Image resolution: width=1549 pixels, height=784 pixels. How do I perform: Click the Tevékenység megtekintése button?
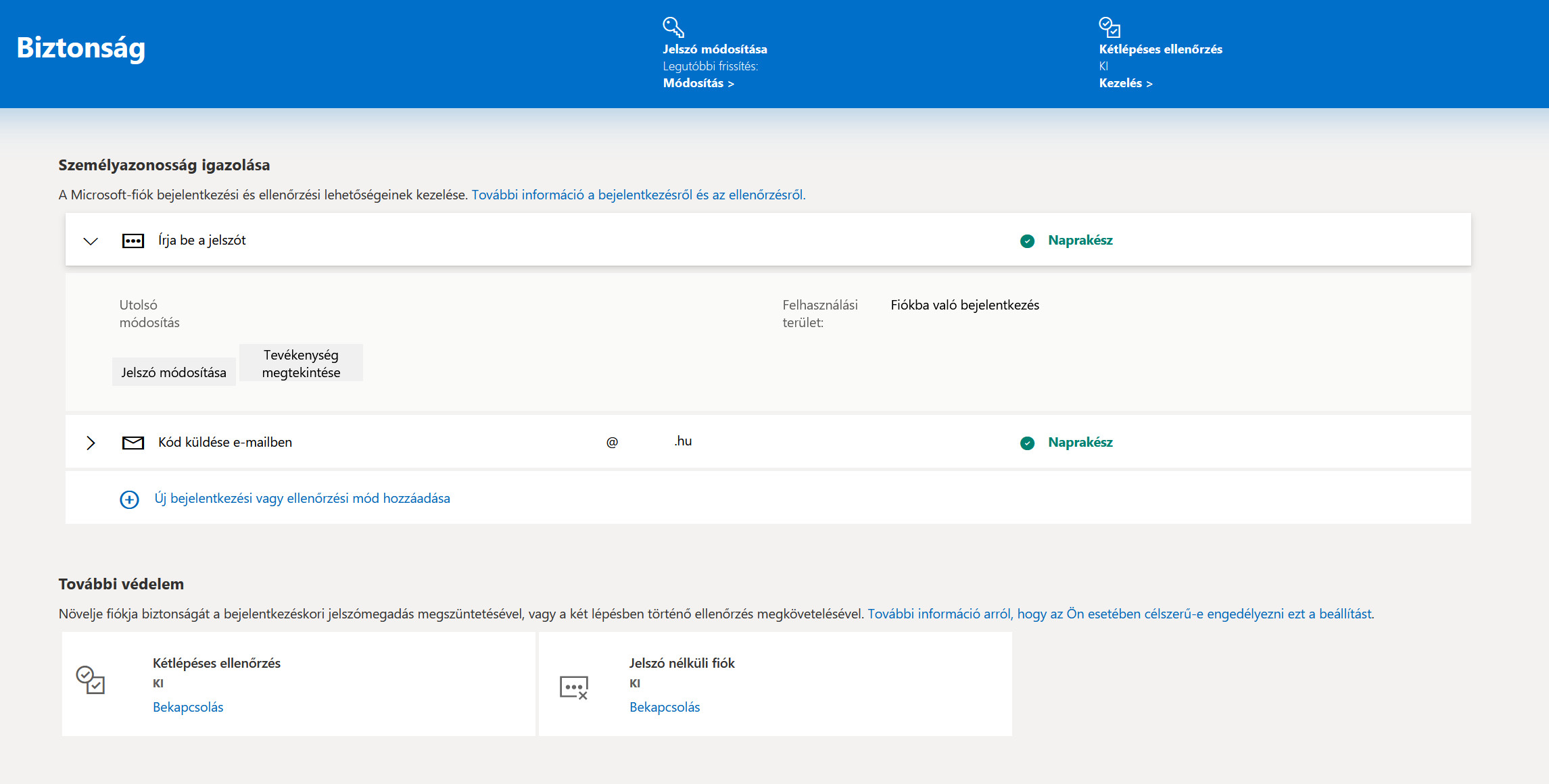[x=301, y=364]
